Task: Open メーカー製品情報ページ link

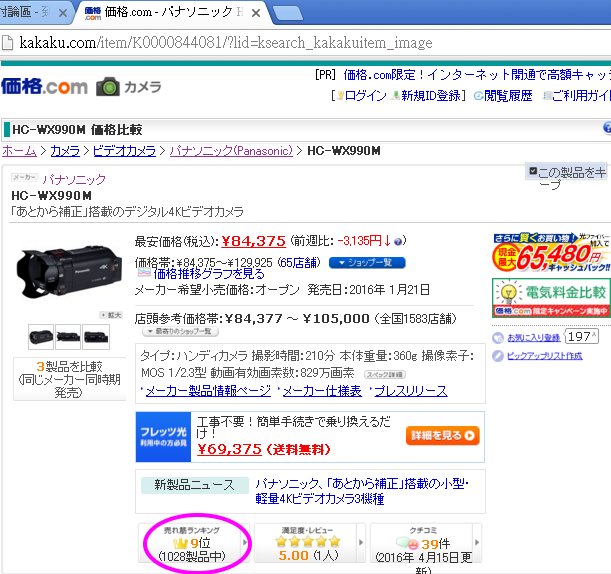Action: pos(208,391)
